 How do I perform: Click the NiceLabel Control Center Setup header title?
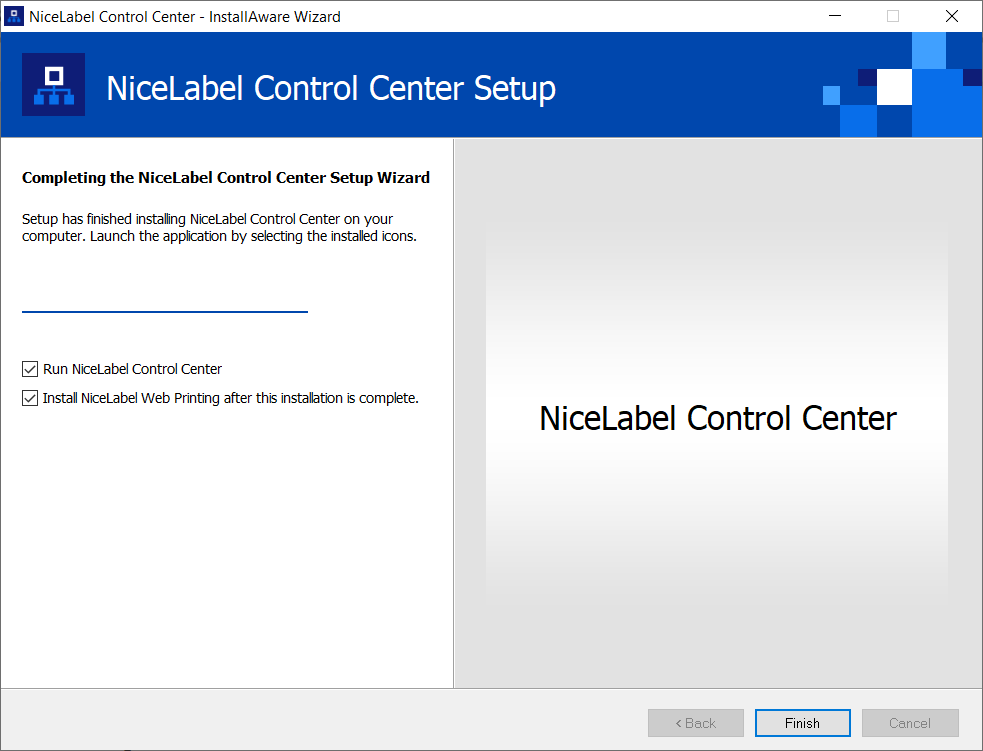point(330,88)
